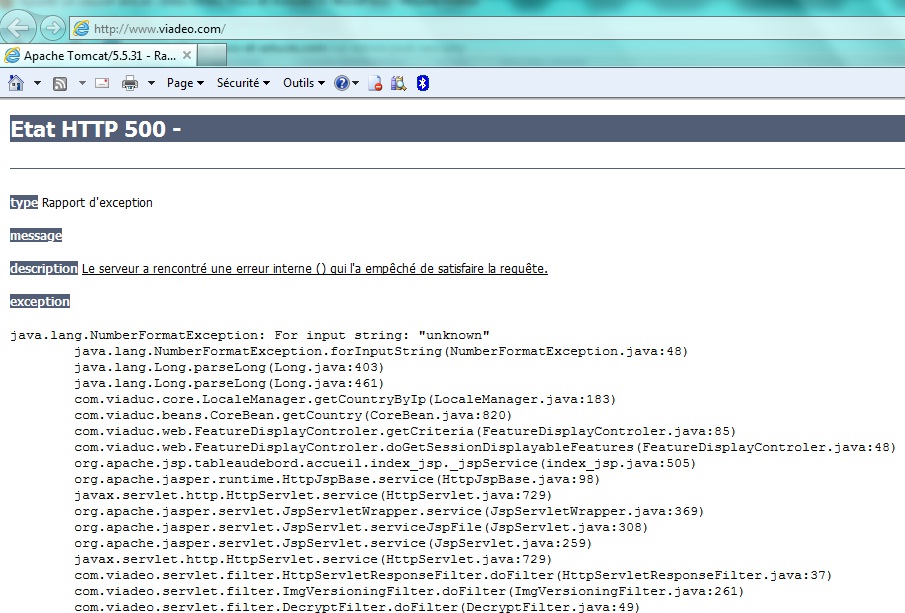Screen dimensions: 905x613
Task: Click the 'message' label
Action: click(x=36, y=236)
